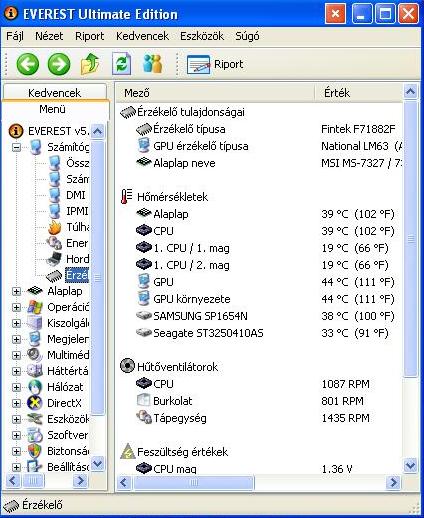Click the Riport toolbar button
The height and width of the screenshot is (518, 424).
coord(215,64)
